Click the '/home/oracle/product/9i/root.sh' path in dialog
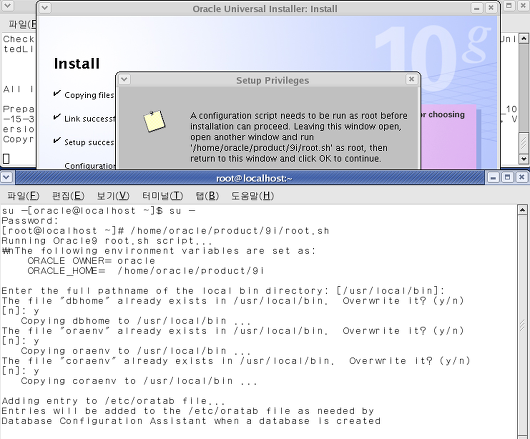 click(261, 148)
